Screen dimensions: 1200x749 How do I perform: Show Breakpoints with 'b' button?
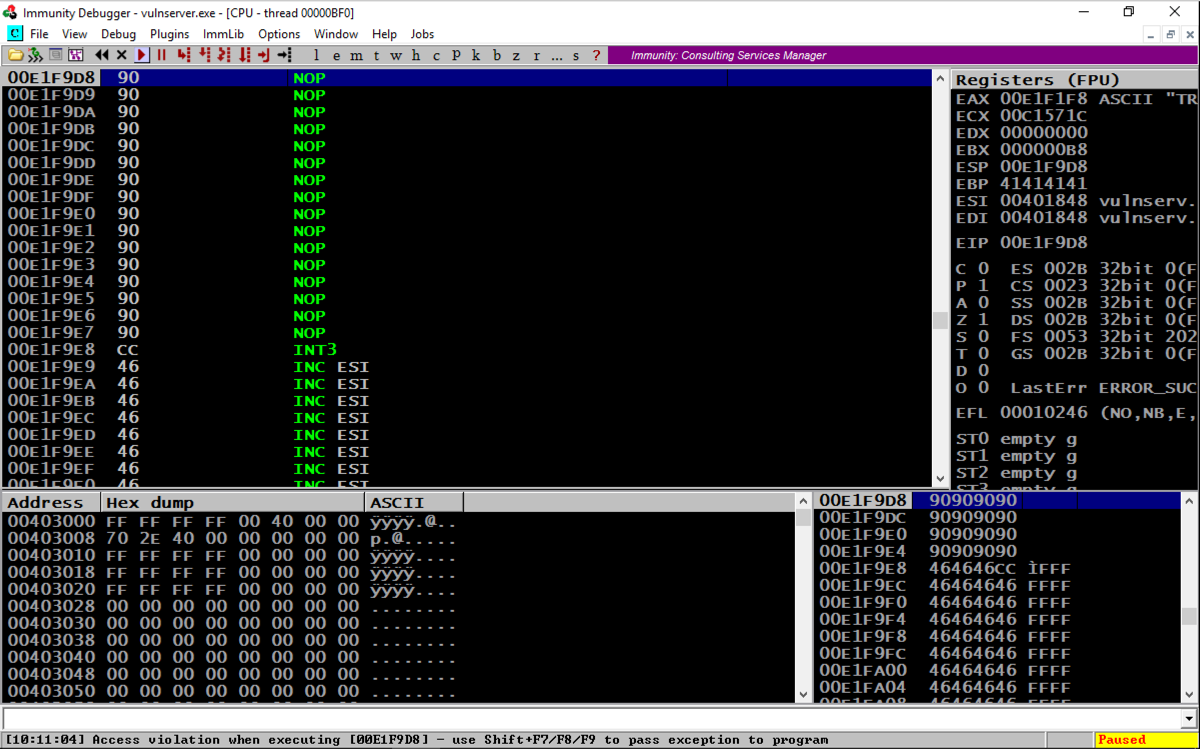pos(497,55)
